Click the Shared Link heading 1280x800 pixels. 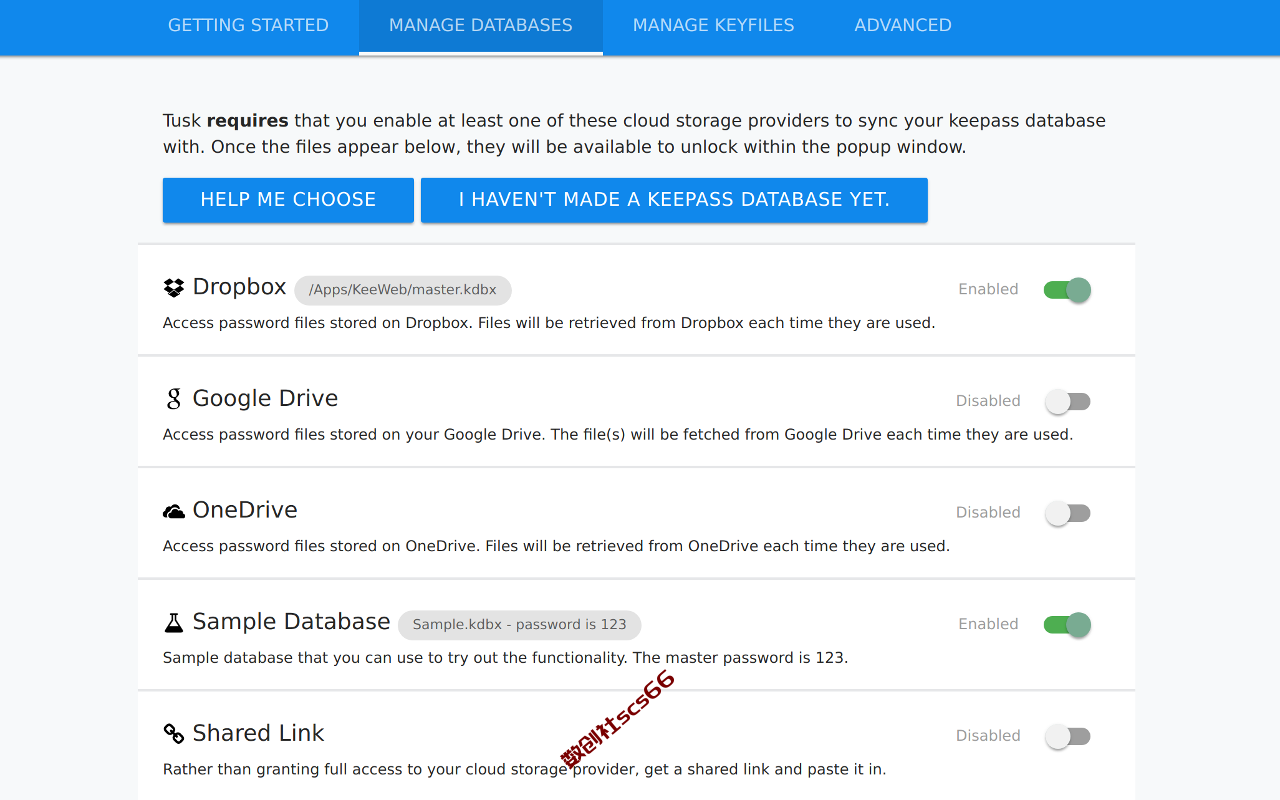coord(258,733)
